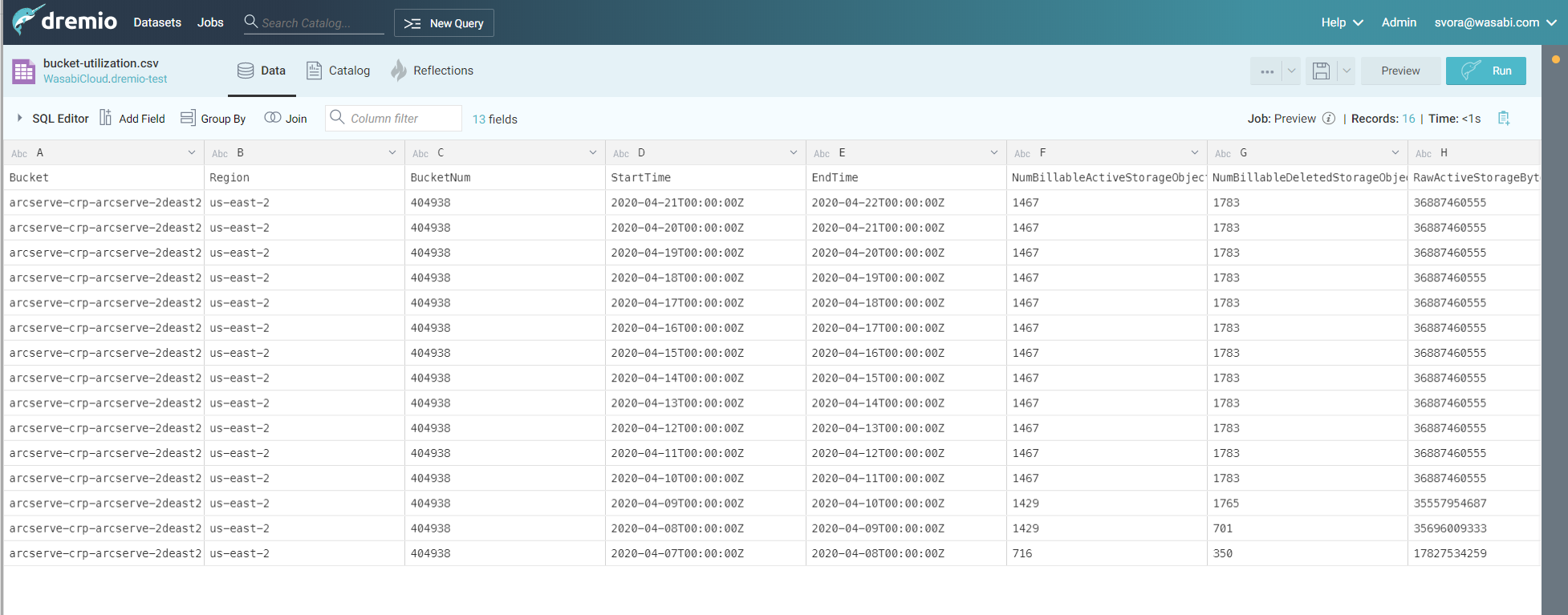The height and width of the screenshot is (615, 1568).
Task: Open the svora@wasabi.com account menu
Action: pos(1495,22)
